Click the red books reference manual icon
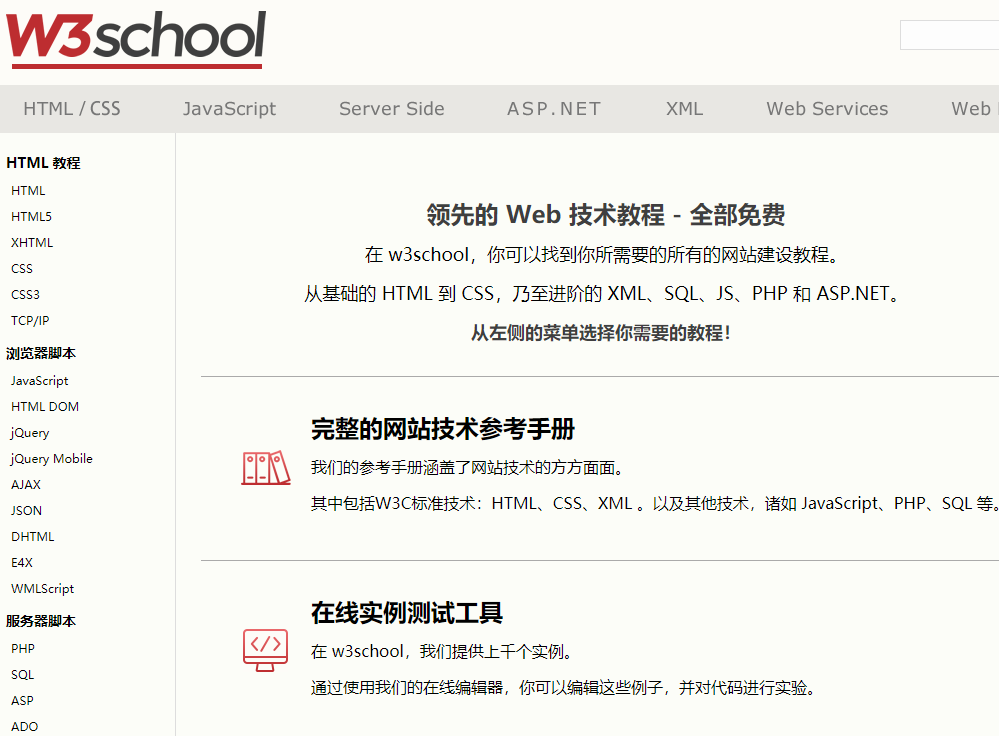 coord(264,466)
